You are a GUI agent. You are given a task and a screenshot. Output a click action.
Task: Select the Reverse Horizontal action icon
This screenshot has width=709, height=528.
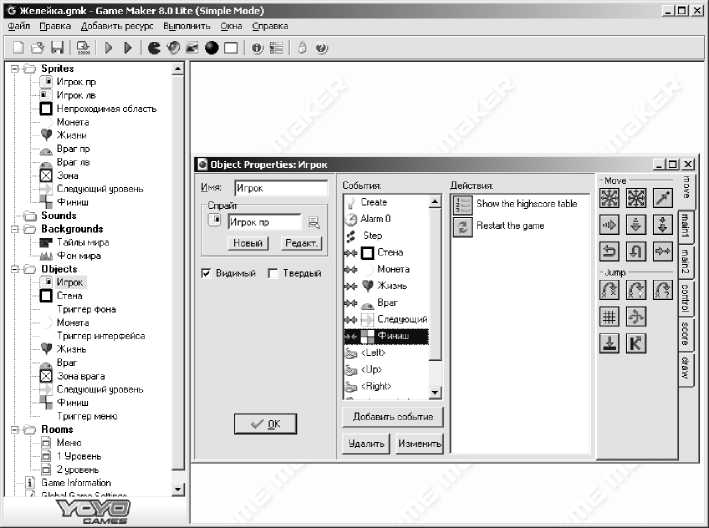[x=609, y=251]
